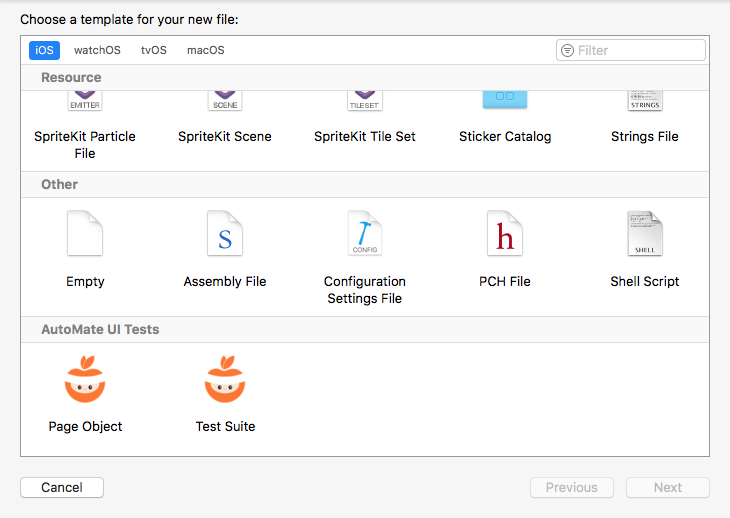Select the SpriteKit Particle File template icon
Viewport: 730px width, 518px height.
pyautogui.click(x=85, y=101)
